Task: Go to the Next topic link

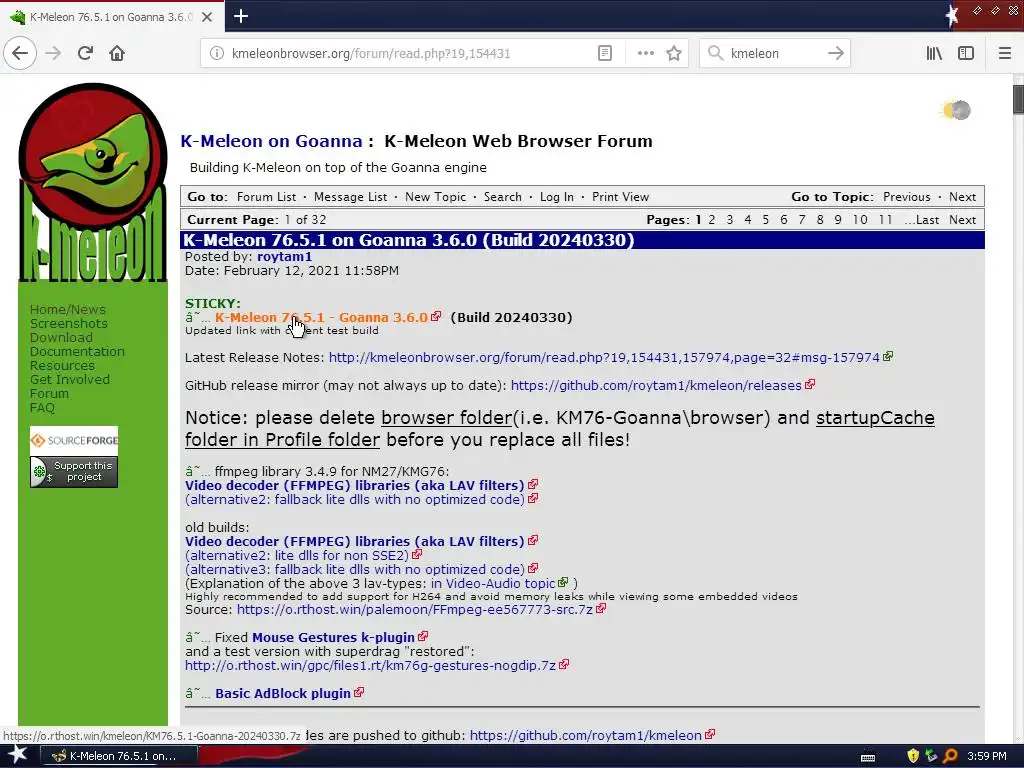Action: (962, 197)
